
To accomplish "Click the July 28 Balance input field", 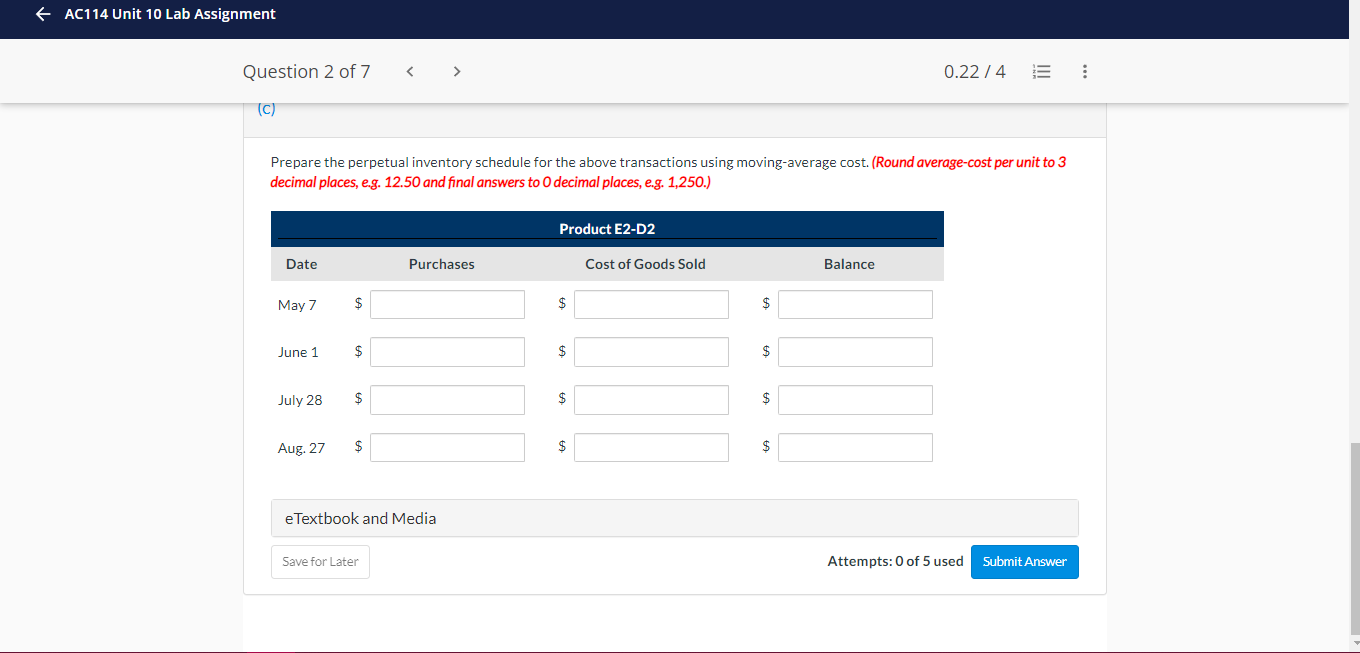I will (x=855, y=399).
